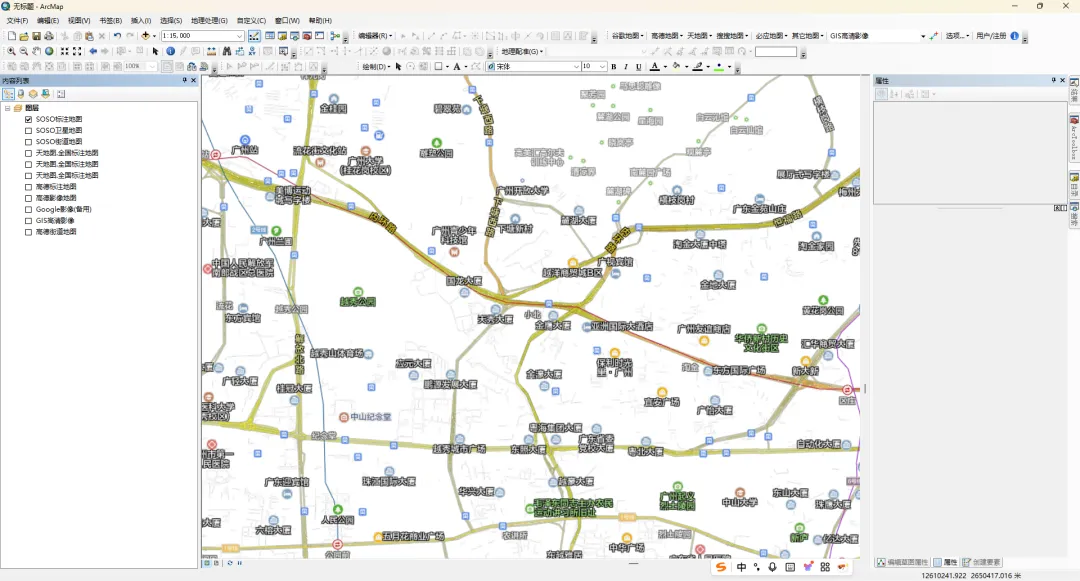The height and width of the screenshot is (581, 1080).
Task: Switch to the 创建要素 bottom tab
Action: (x=982, y=562)
